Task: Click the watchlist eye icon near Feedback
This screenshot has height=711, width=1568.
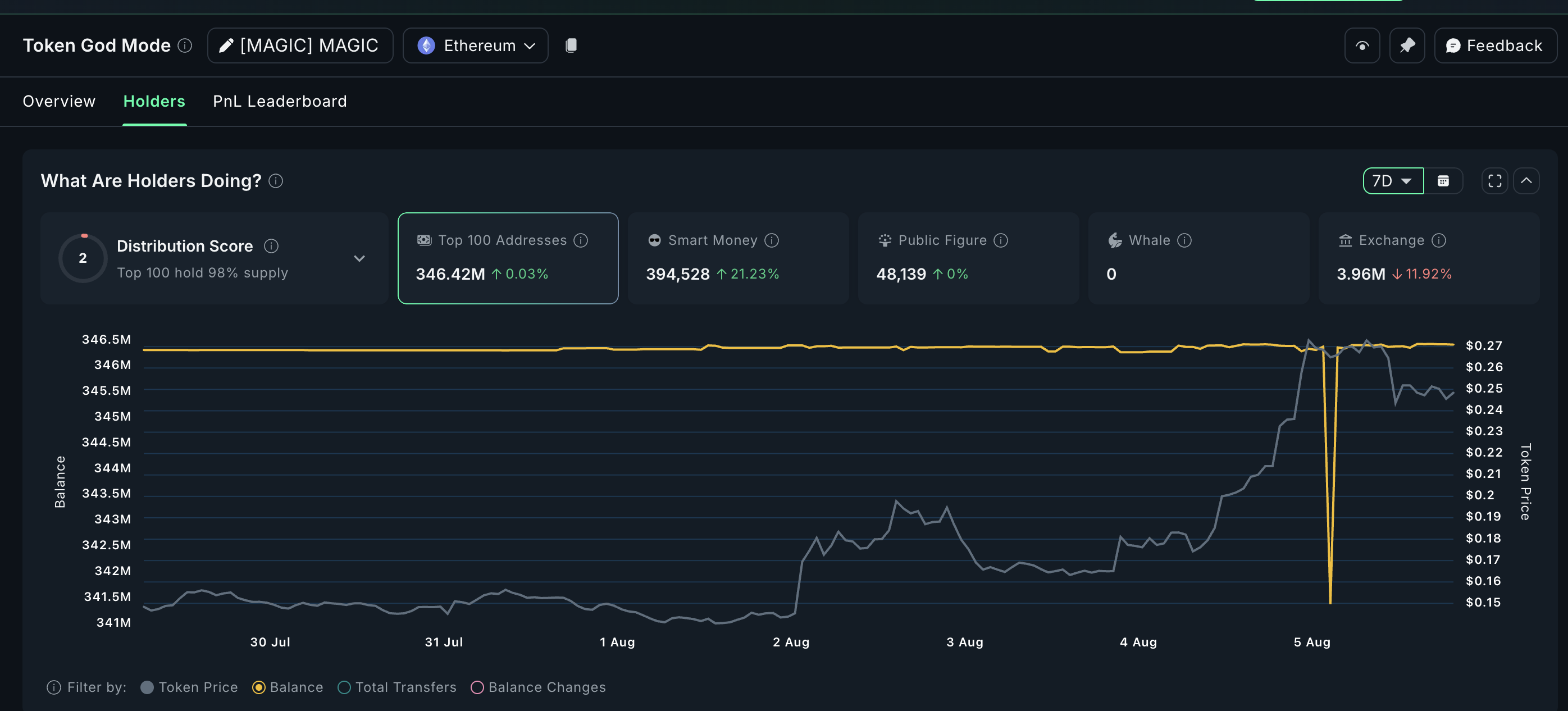Action: point(1362,45)
